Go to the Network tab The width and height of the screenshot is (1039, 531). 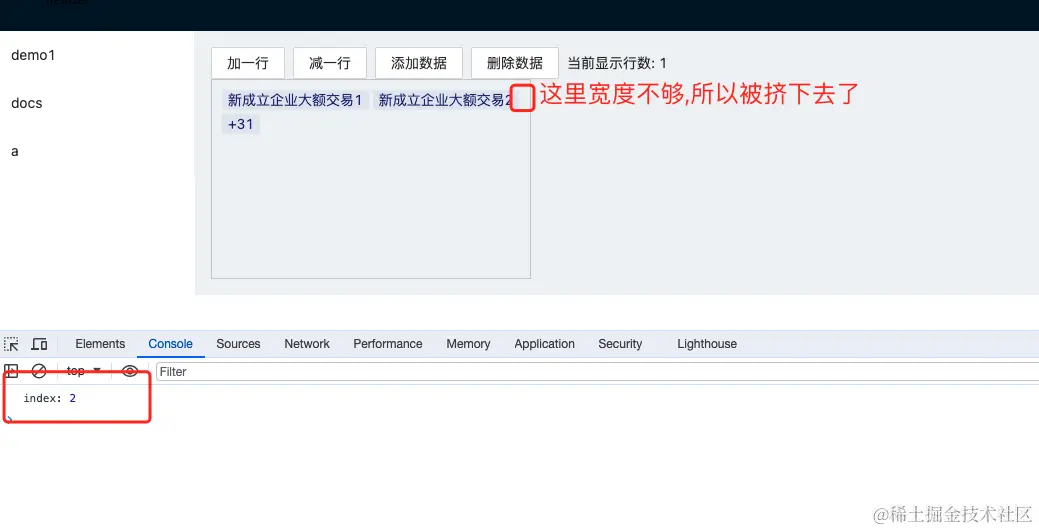(307, 344)
